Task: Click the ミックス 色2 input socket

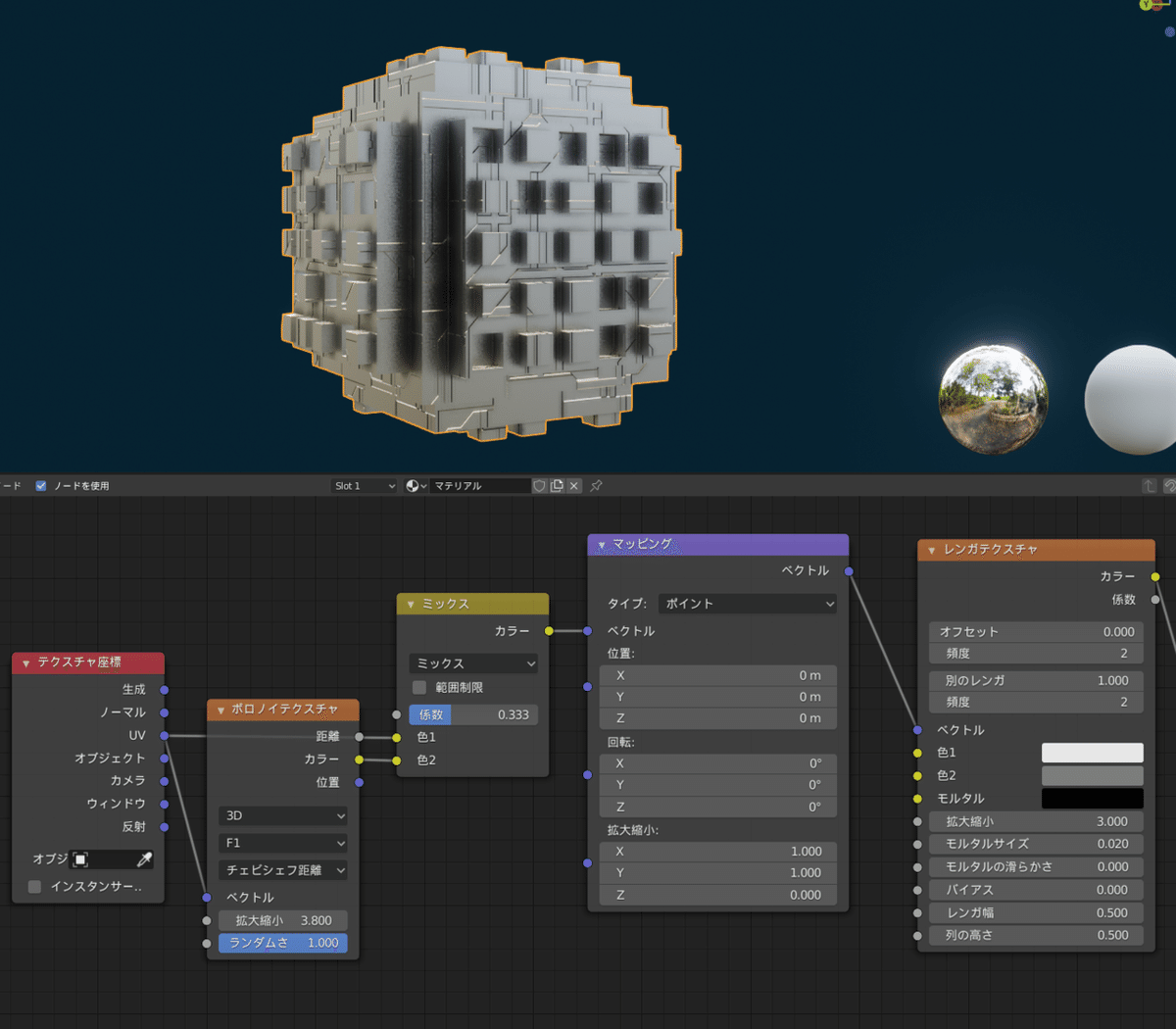Action: click(x=396, y=760)
